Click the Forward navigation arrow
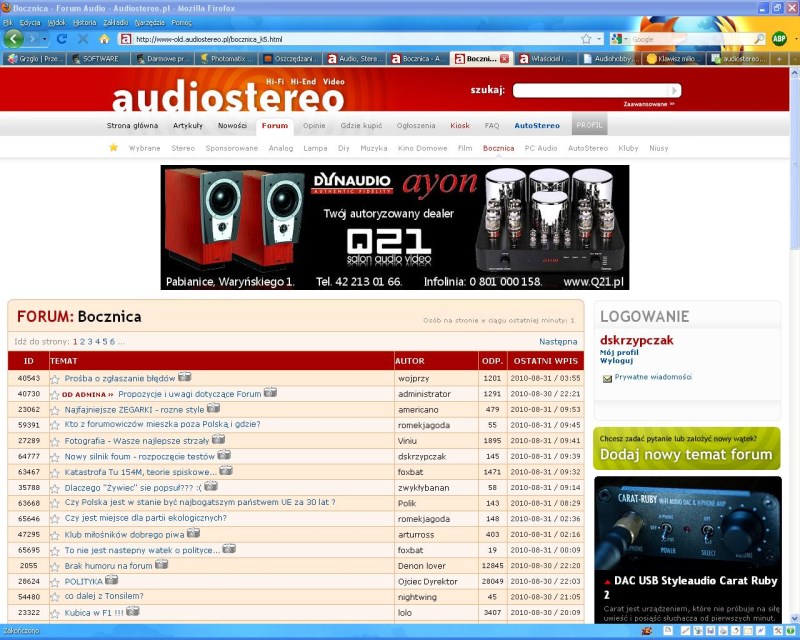The width and height of the screenshot is (800, 640). point(33,39)
